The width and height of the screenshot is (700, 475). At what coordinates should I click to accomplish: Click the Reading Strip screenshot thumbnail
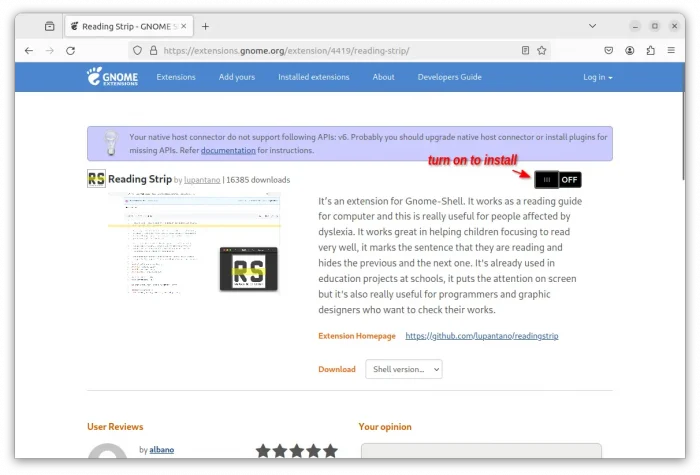[194, 243]
